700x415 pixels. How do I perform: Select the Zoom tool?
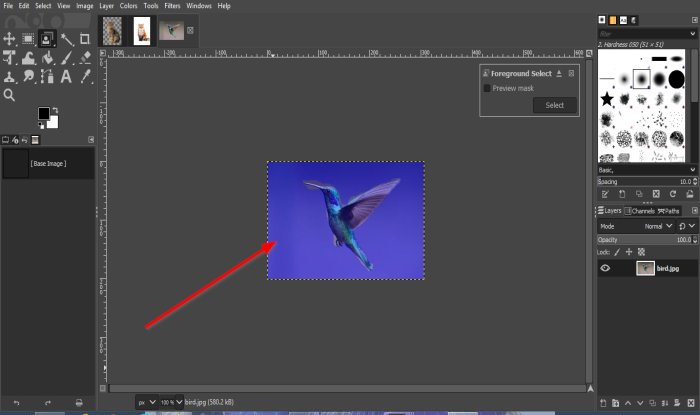pos(9,95)
